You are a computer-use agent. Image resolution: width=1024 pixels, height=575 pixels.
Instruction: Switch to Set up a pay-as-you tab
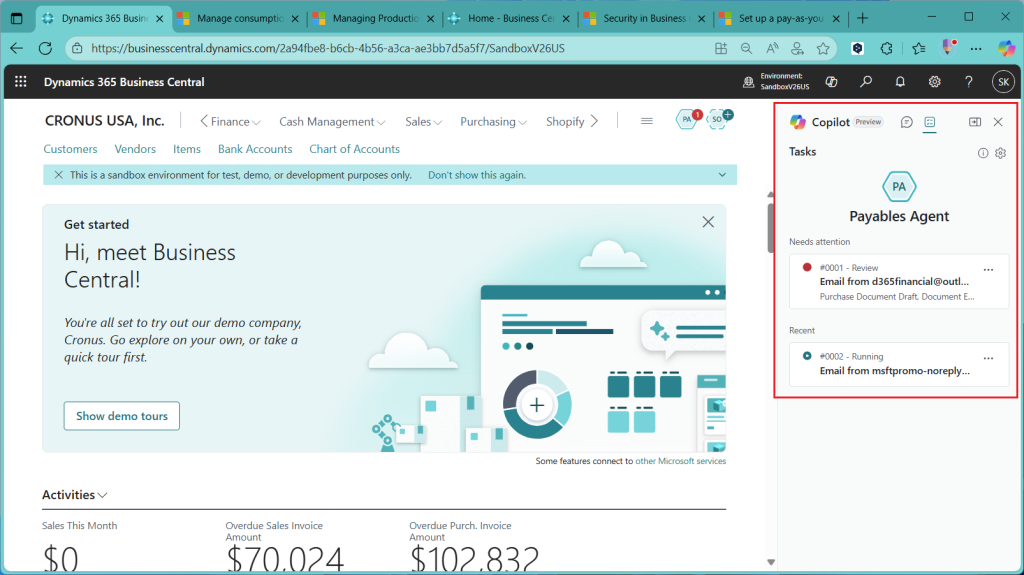coord(780,18)
